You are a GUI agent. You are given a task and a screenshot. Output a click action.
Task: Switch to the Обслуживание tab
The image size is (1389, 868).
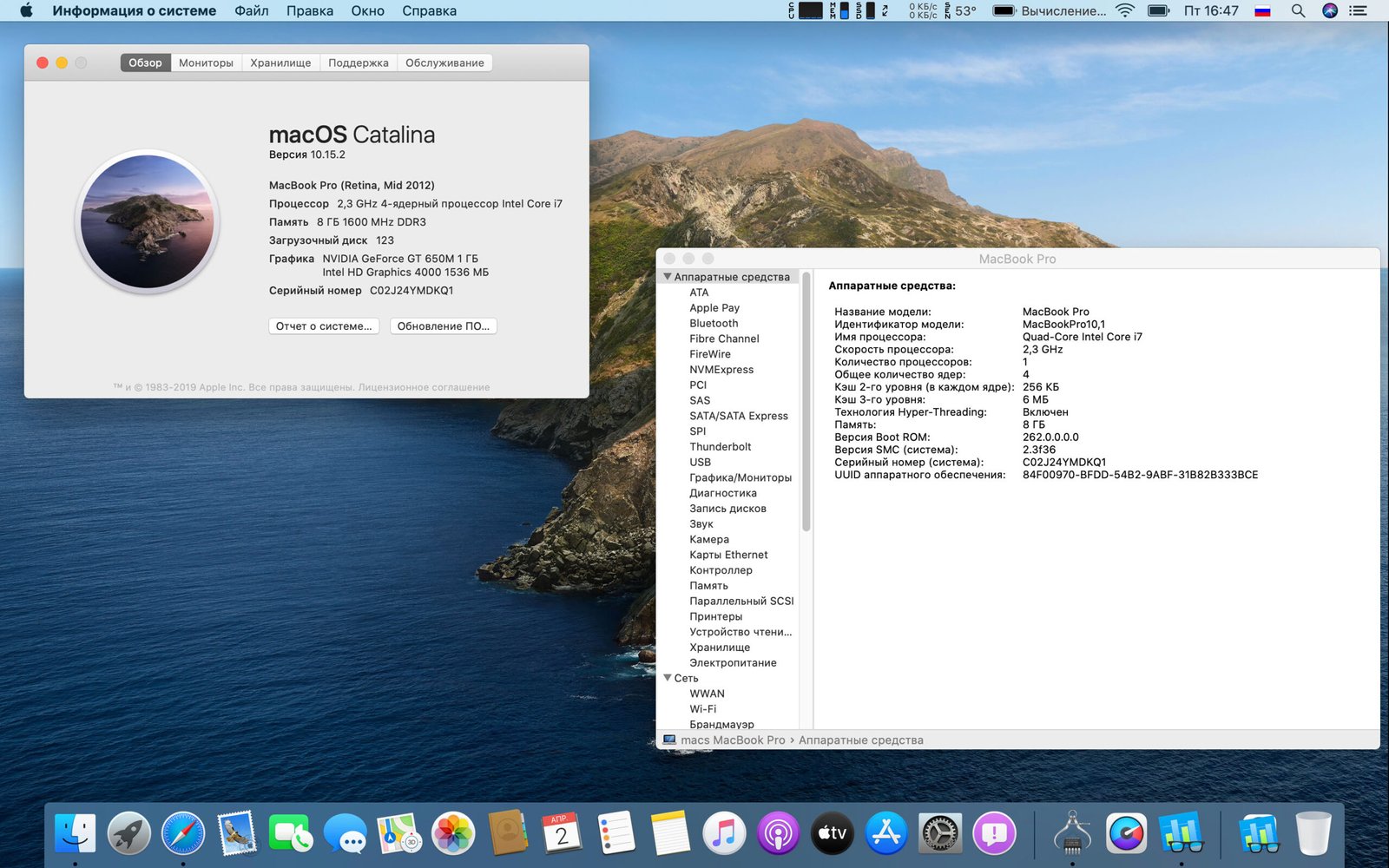444,62
